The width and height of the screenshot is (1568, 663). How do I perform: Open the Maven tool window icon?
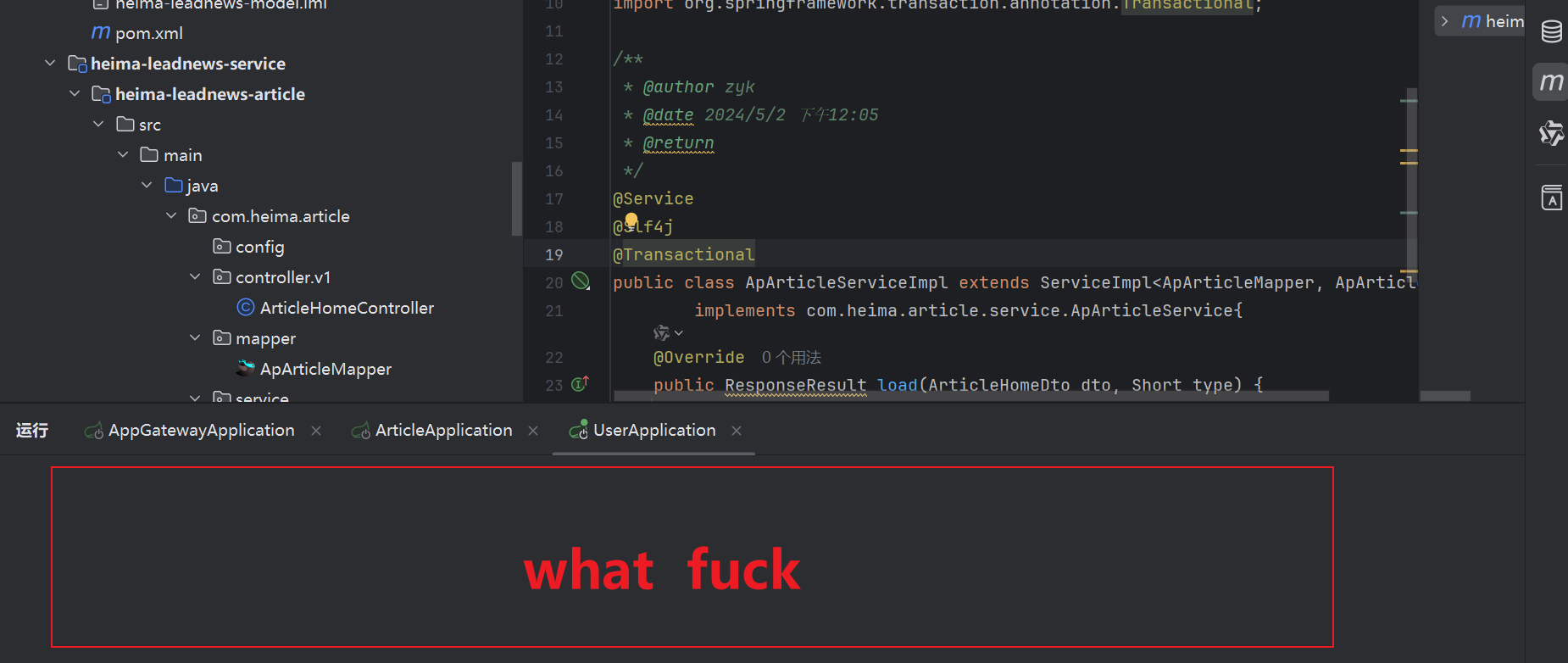[1551, 82]
